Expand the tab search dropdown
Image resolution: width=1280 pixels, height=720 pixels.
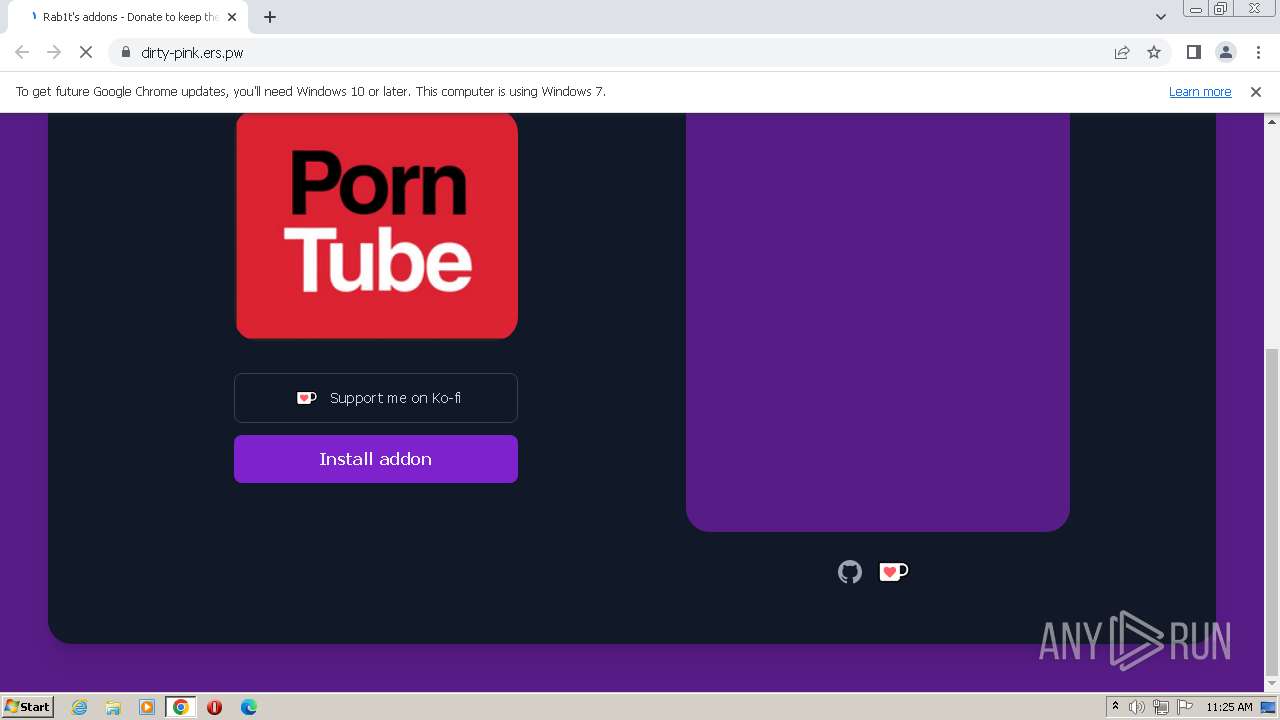coord(1161,17)
